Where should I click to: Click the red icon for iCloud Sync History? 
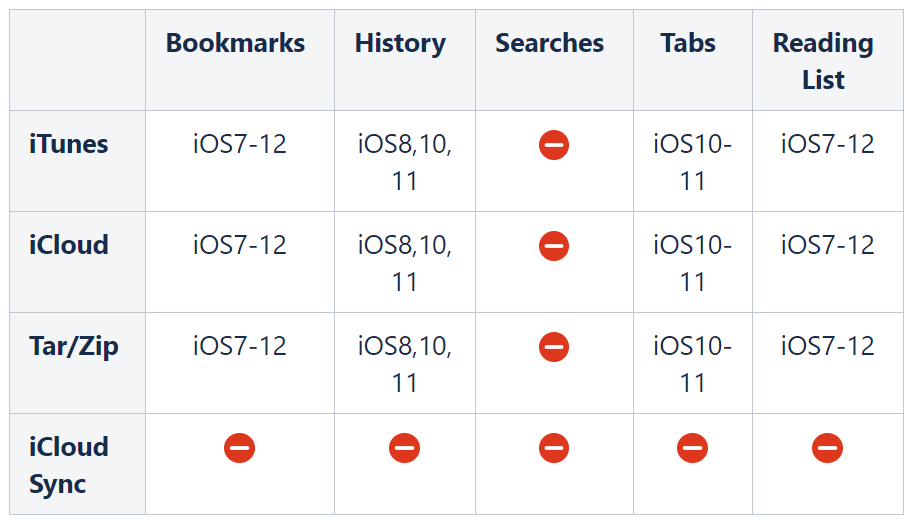[x=405, y=448]
